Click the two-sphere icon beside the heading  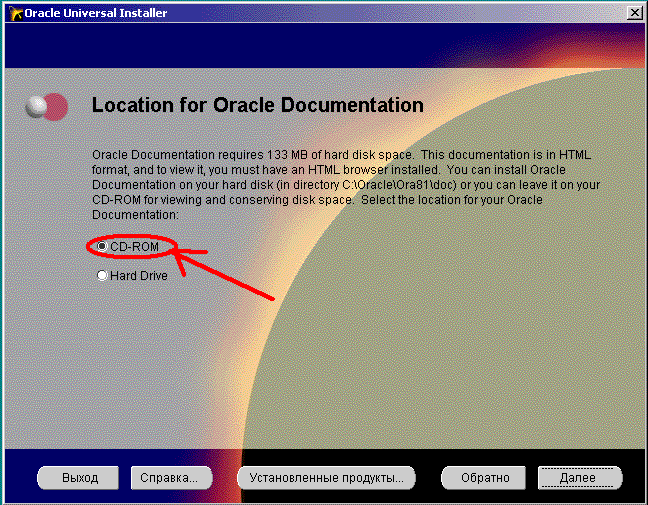(x=47, y=106)
